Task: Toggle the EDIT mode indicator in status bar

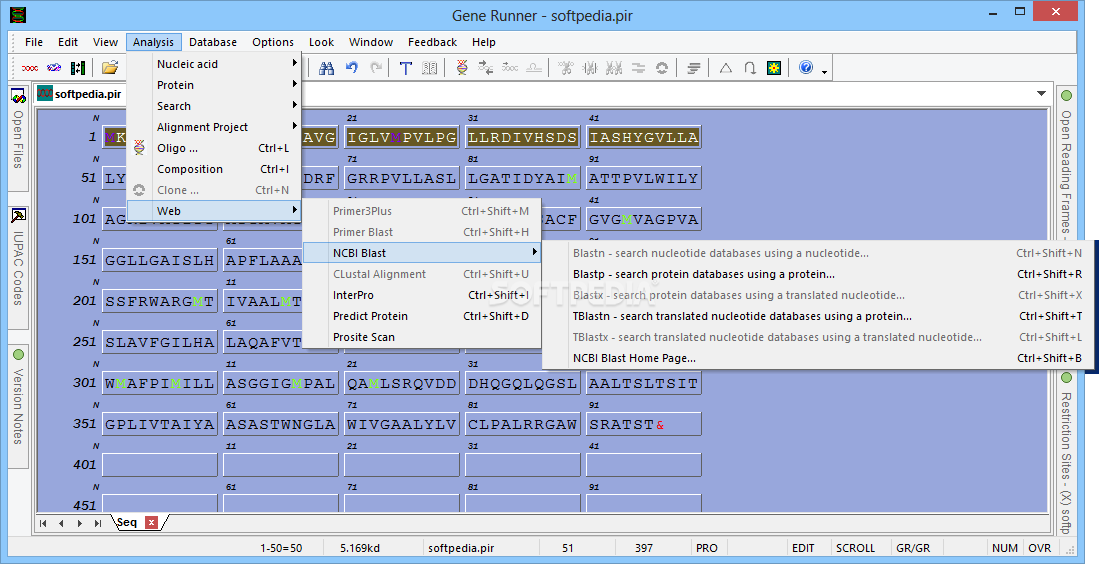Action: [x=803, y=548]
